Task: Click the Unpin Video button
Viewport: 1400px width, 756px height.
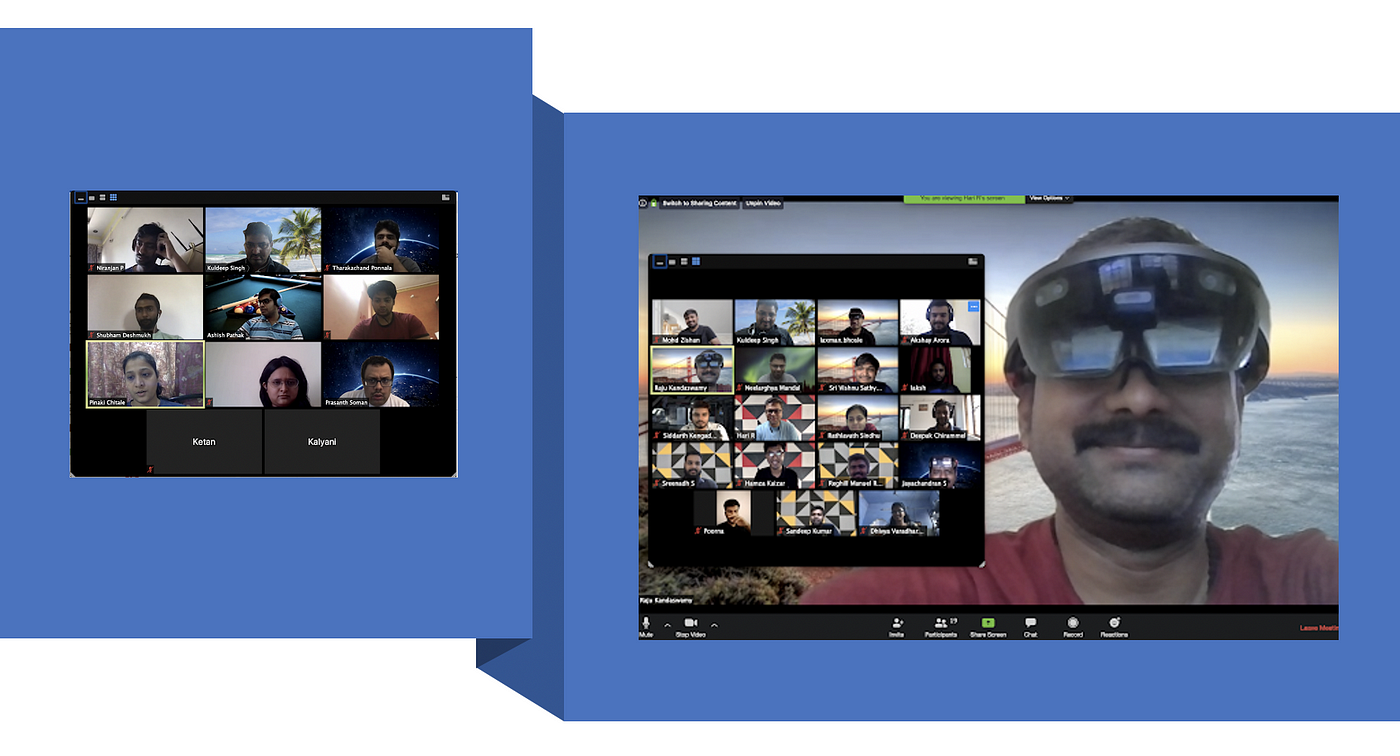Action: 763,203
